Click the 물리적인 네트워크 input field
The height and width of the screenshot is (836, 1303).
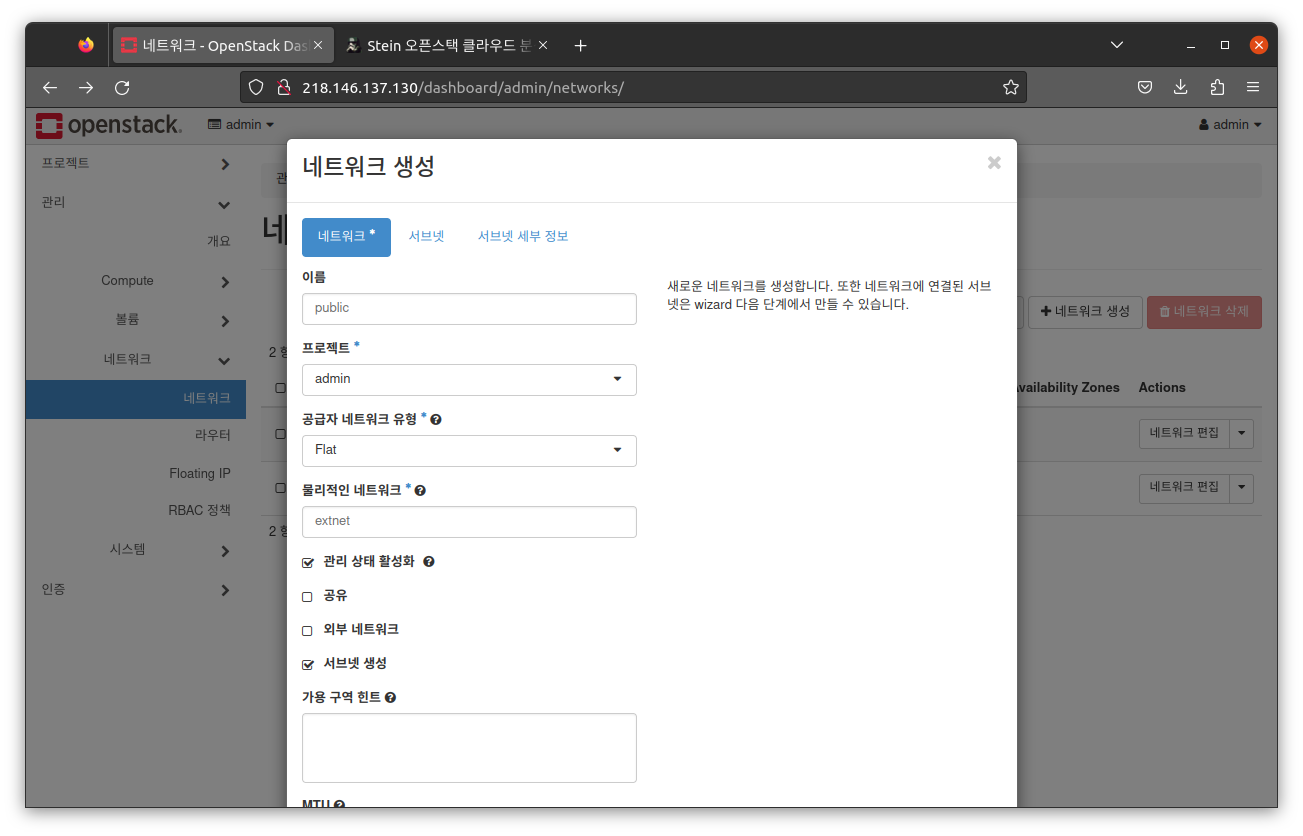coord(469,522)
